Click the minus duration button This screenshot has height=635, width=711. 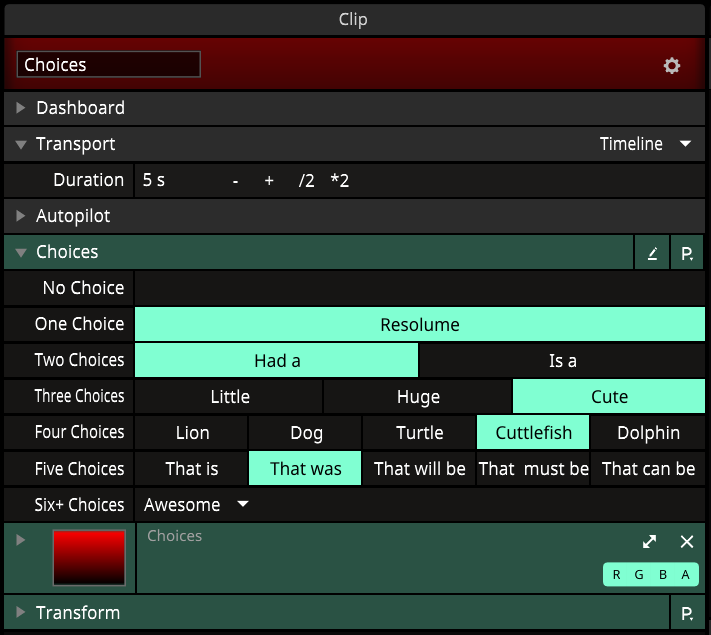click(x=235, y=181)
